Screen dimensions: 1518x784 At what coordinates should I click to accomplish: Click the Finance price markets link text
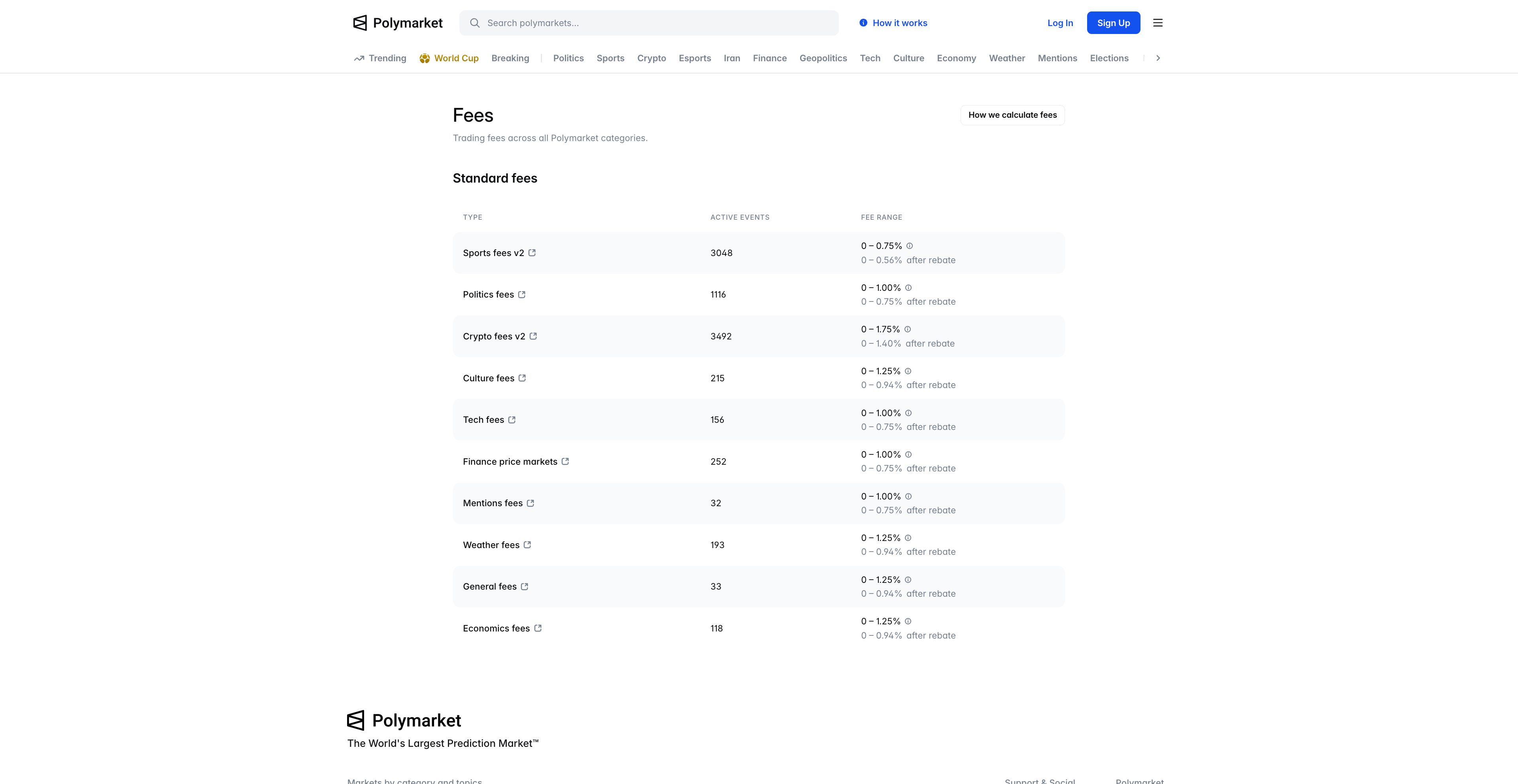510,461
